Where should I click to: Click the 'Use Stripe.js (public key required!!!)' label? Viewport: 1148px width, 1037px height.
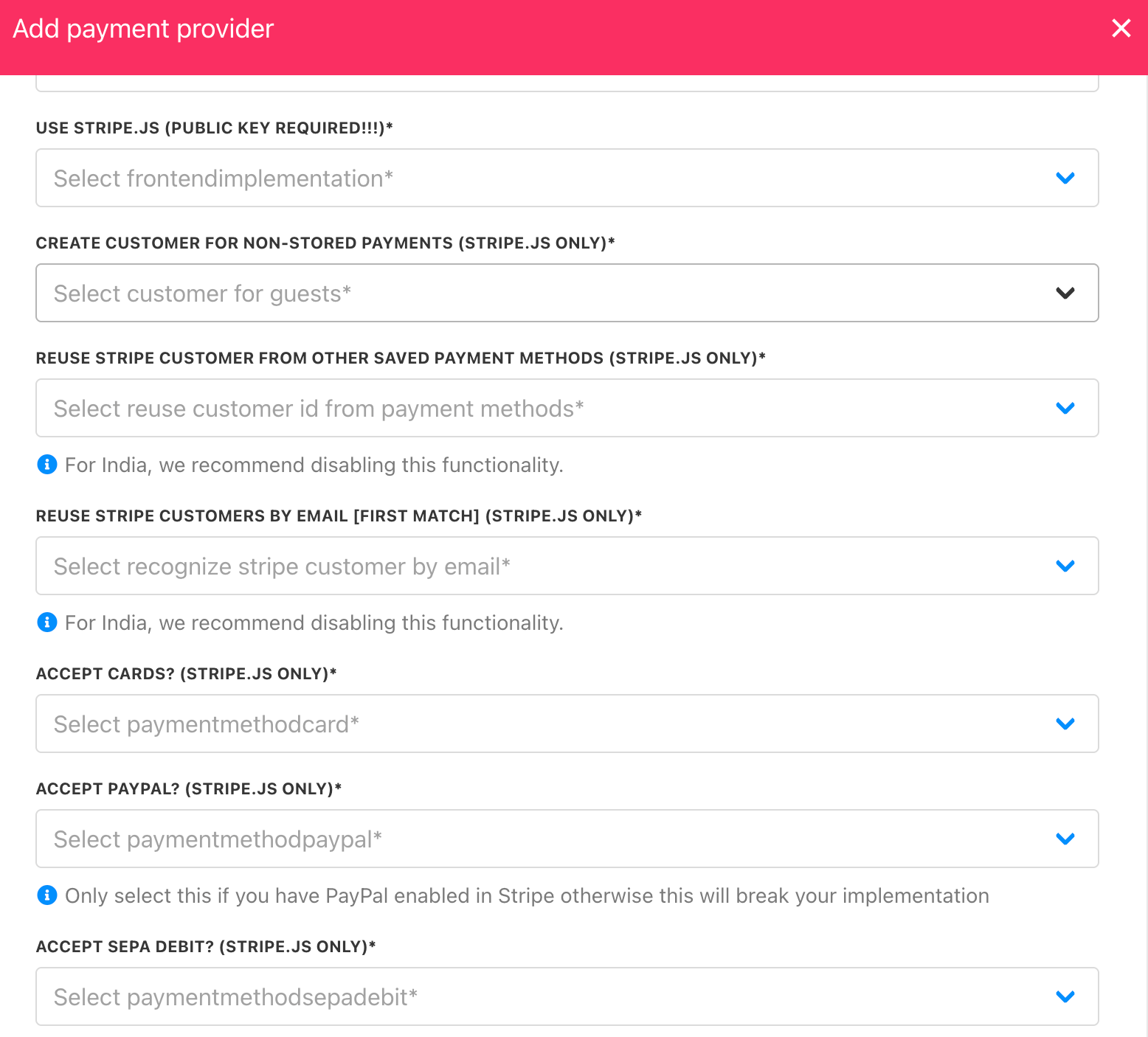click(214, 128)
